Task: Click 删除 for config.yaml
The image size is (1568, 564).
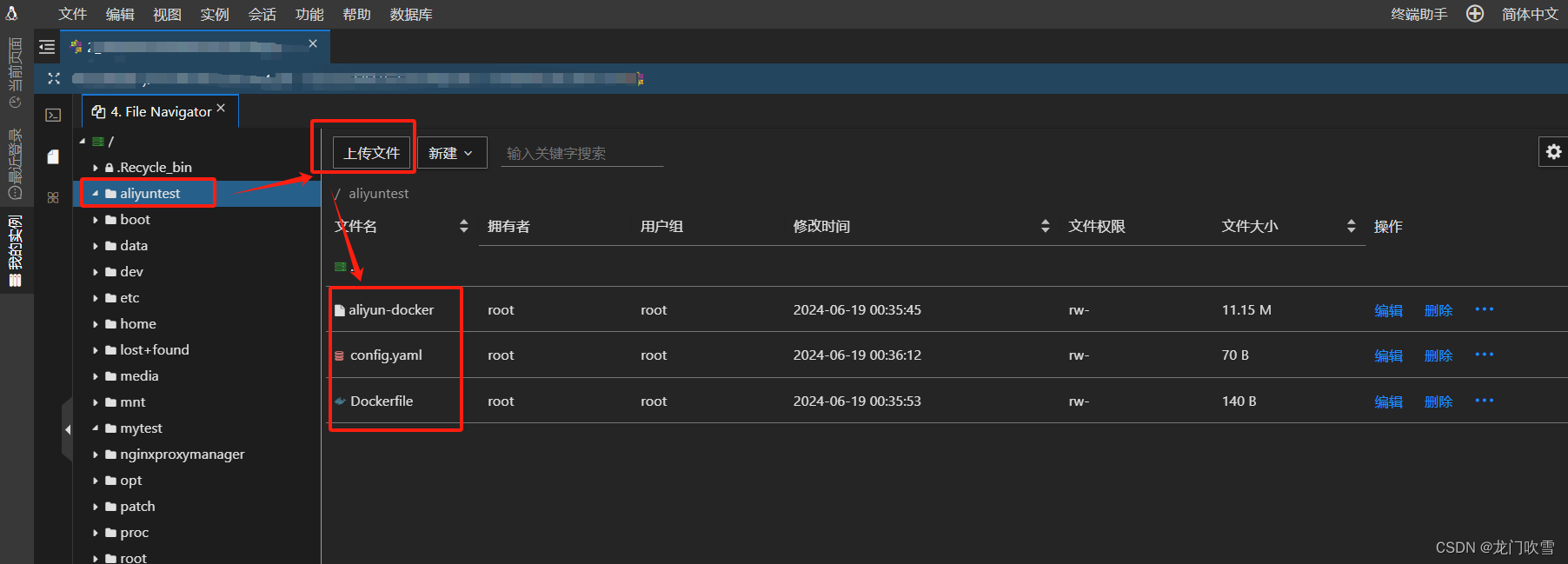Action: (x=1438, y=355)
